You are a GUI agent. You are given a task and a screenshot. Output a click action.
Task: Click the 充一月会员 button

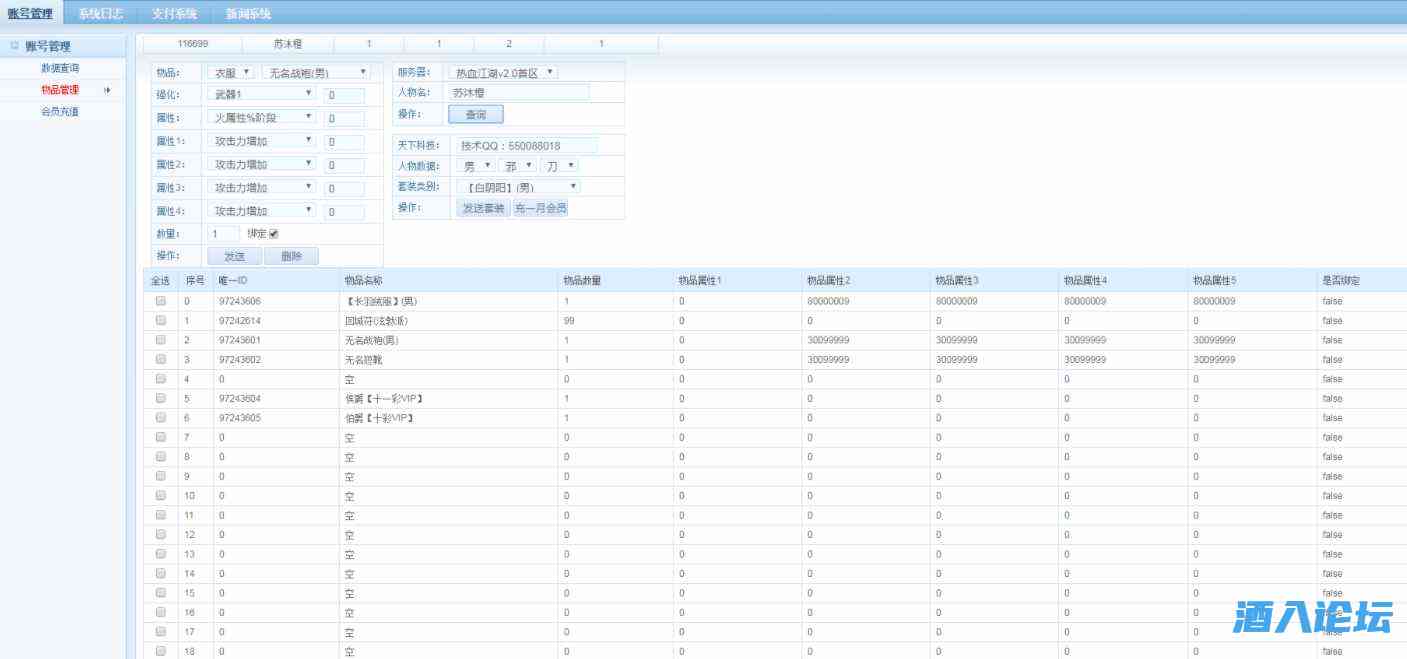pyautogui.click(x=540, y=208)
